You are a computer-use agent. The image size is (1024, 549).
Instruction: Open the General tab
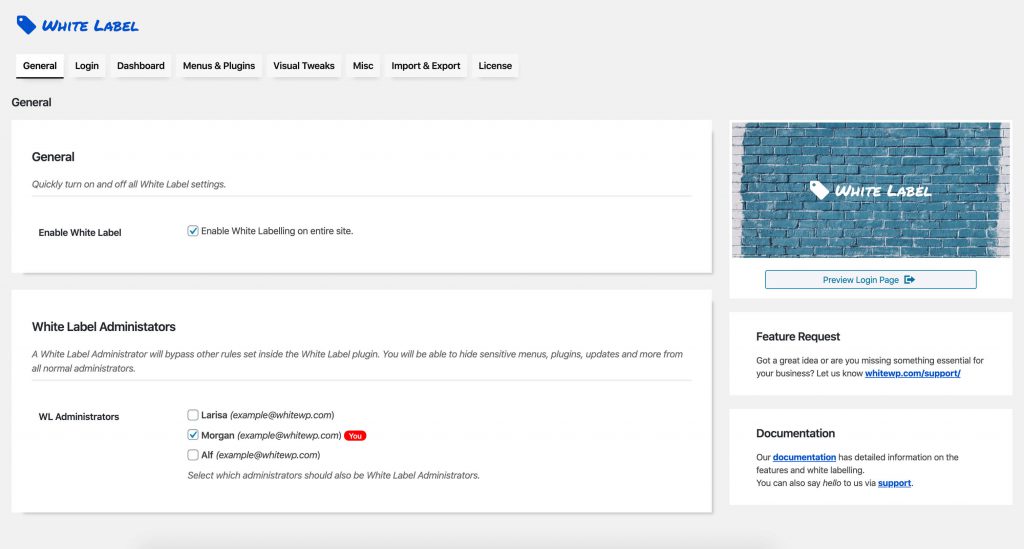pos(40,66)
